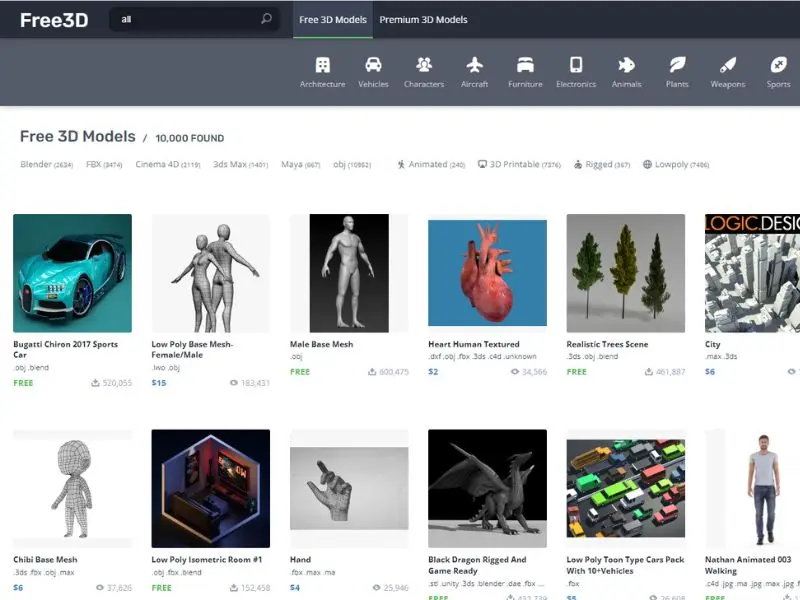
Task: Click views eye icon on Hand card
Action: tap(377, 588)
